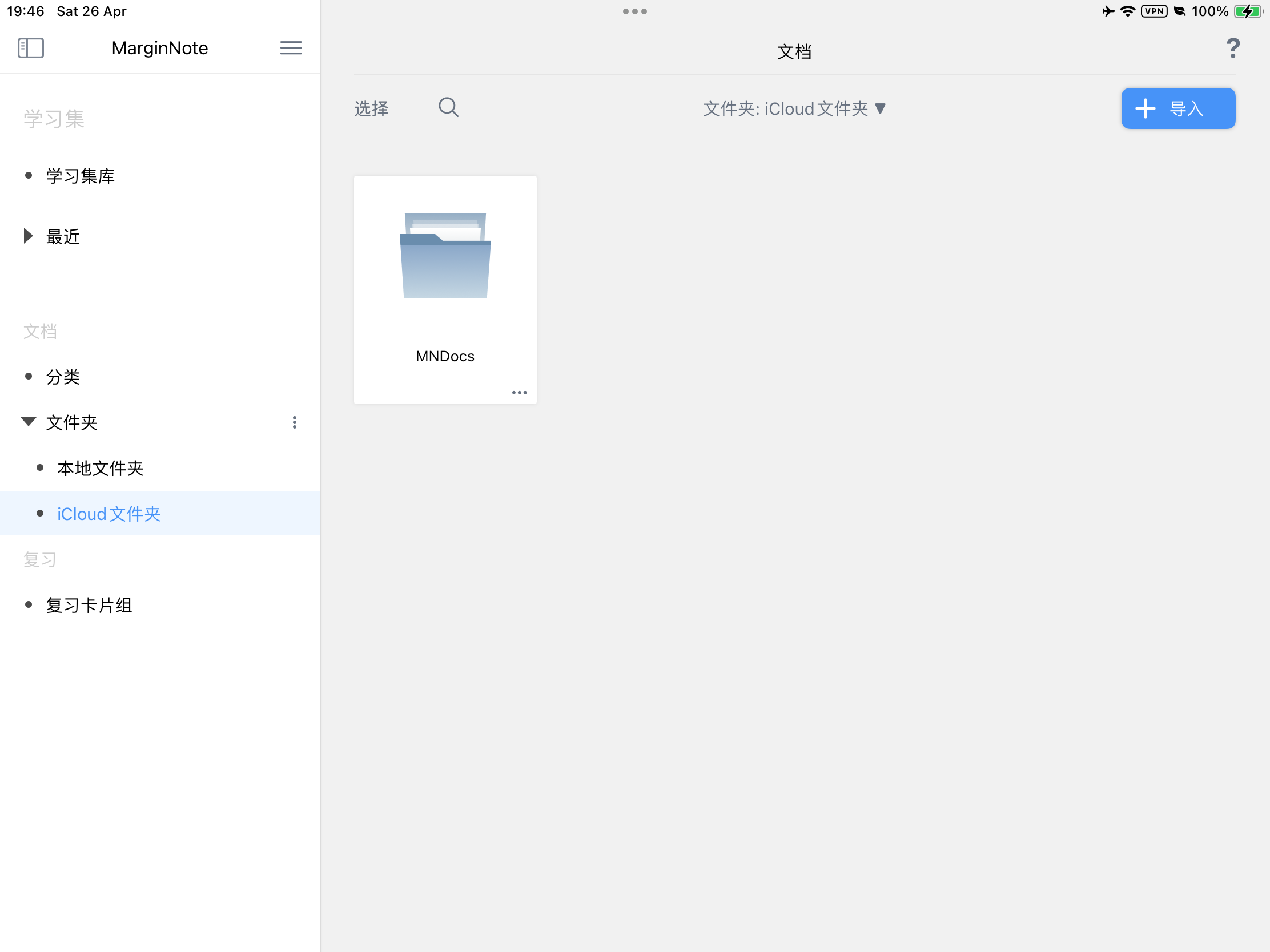Expand the 最近 section

pos(27,236)
